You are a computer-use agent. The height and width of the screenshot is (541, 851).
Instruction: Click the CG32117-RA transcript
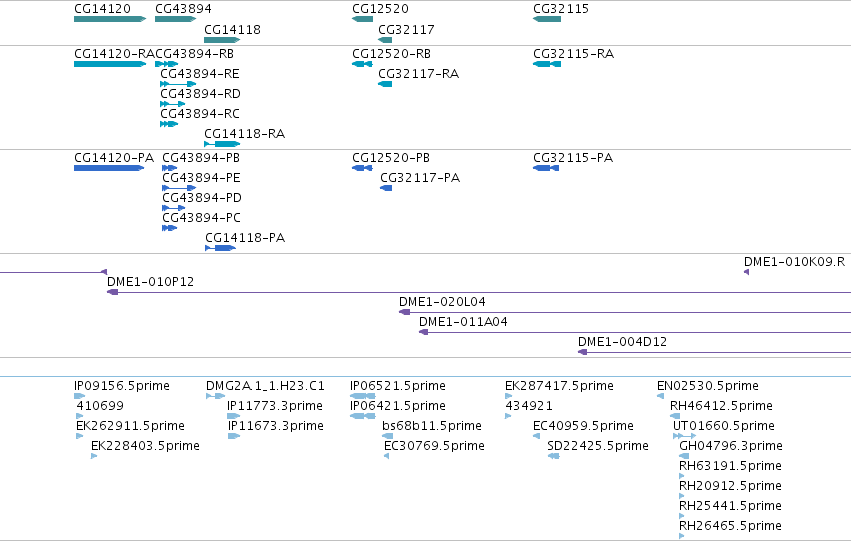coord(385,84)
